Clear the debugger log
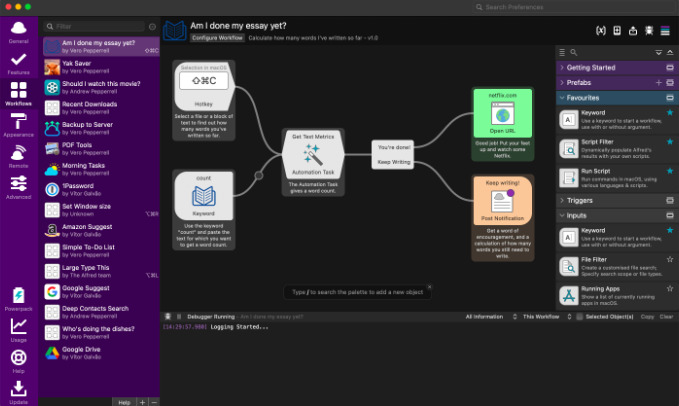This screenshot has height=406, width=679. point(666,317)
